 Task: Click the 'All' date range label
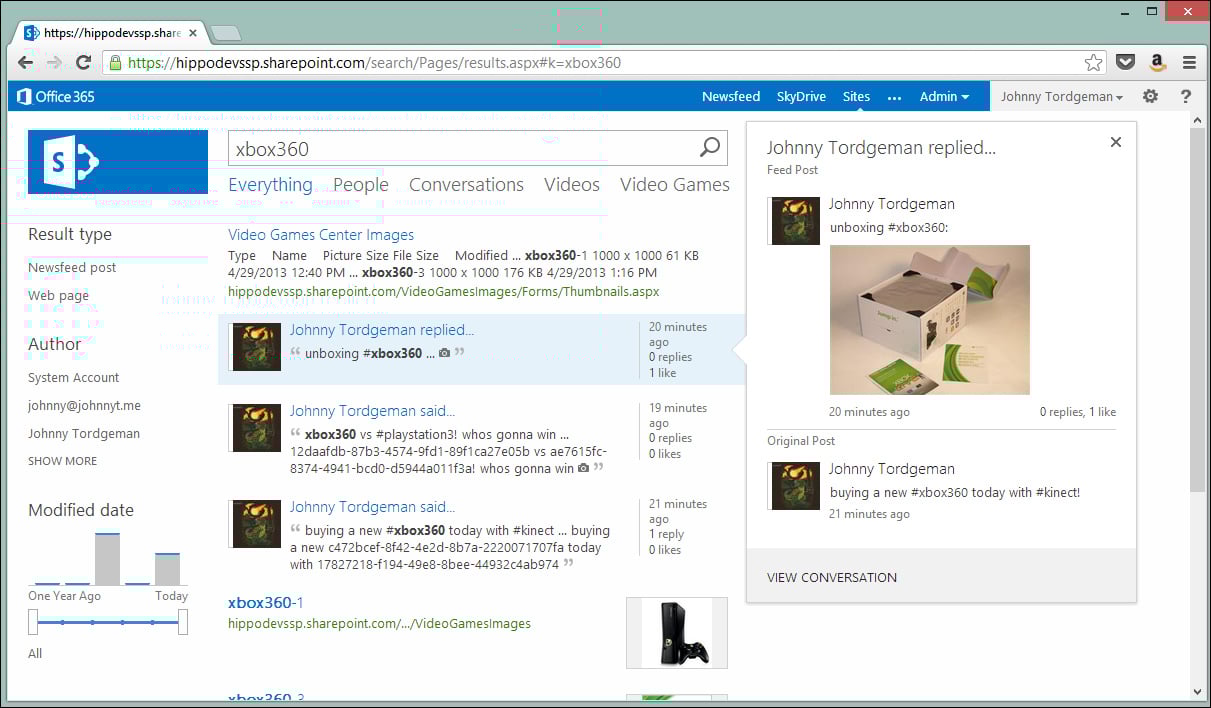pos(35,654)
